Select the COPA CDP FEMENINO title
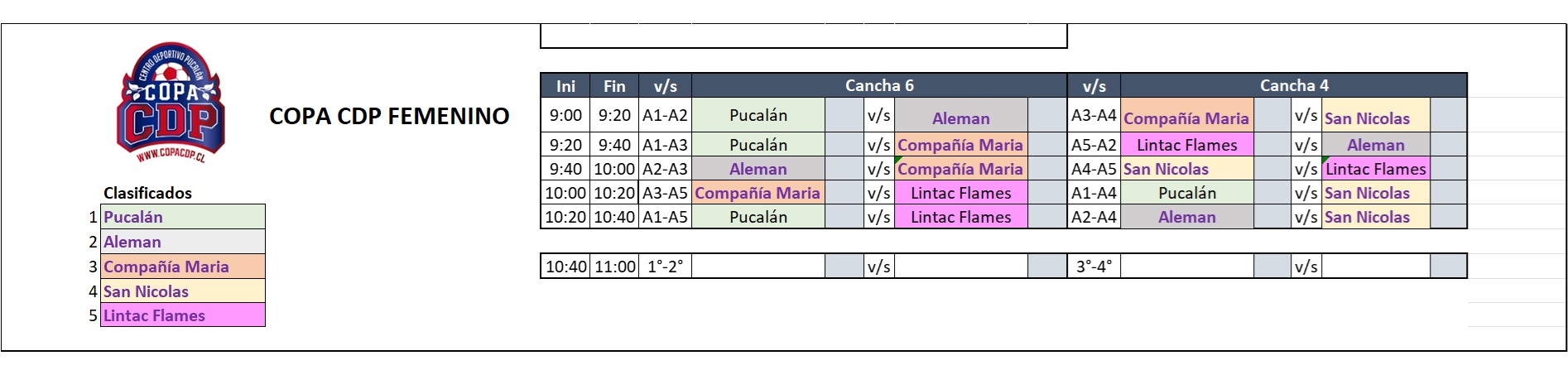This screenshot has width=1568, height=370. (x=389, y=116)
